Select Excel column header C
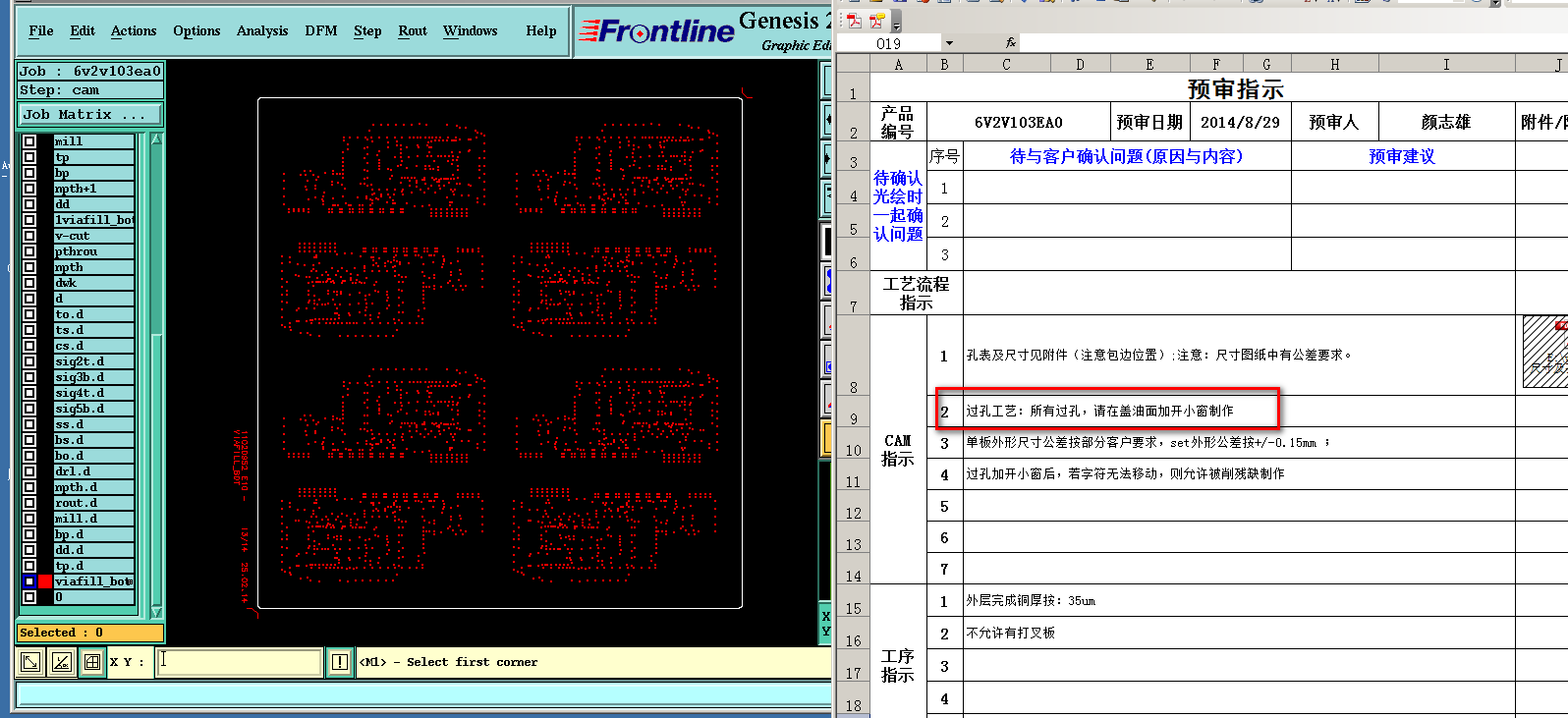1568x718 pixels. point(1006,64)
